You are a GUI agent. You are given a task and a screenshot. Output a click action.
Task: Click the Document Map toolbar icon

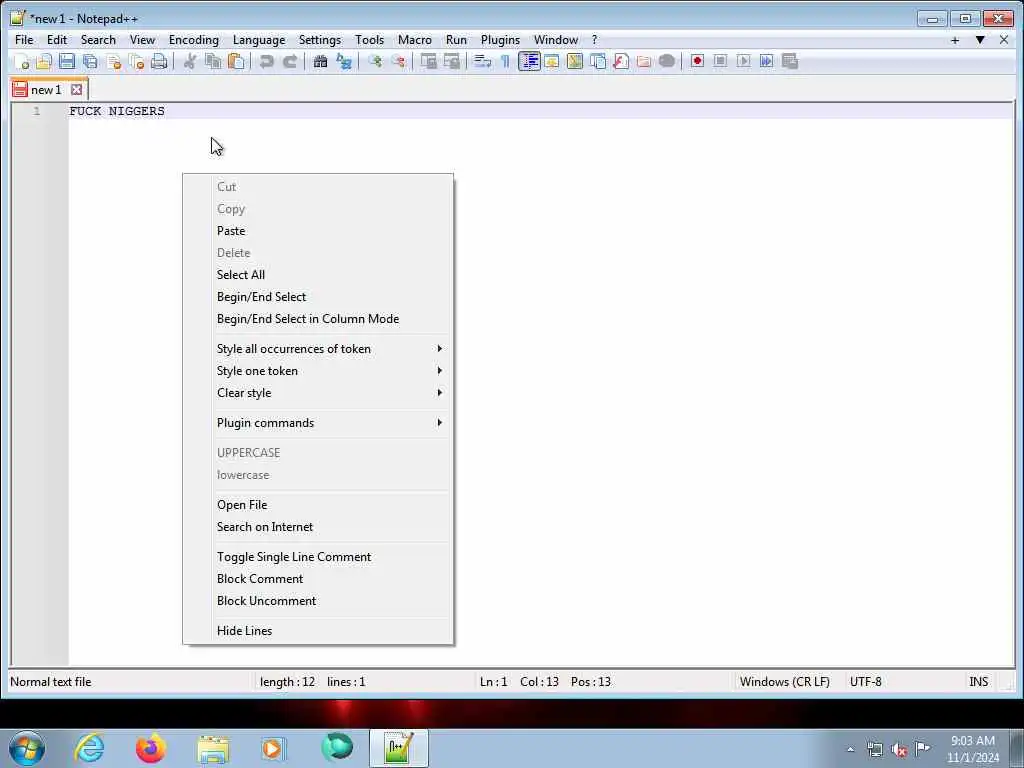(575, 61)
